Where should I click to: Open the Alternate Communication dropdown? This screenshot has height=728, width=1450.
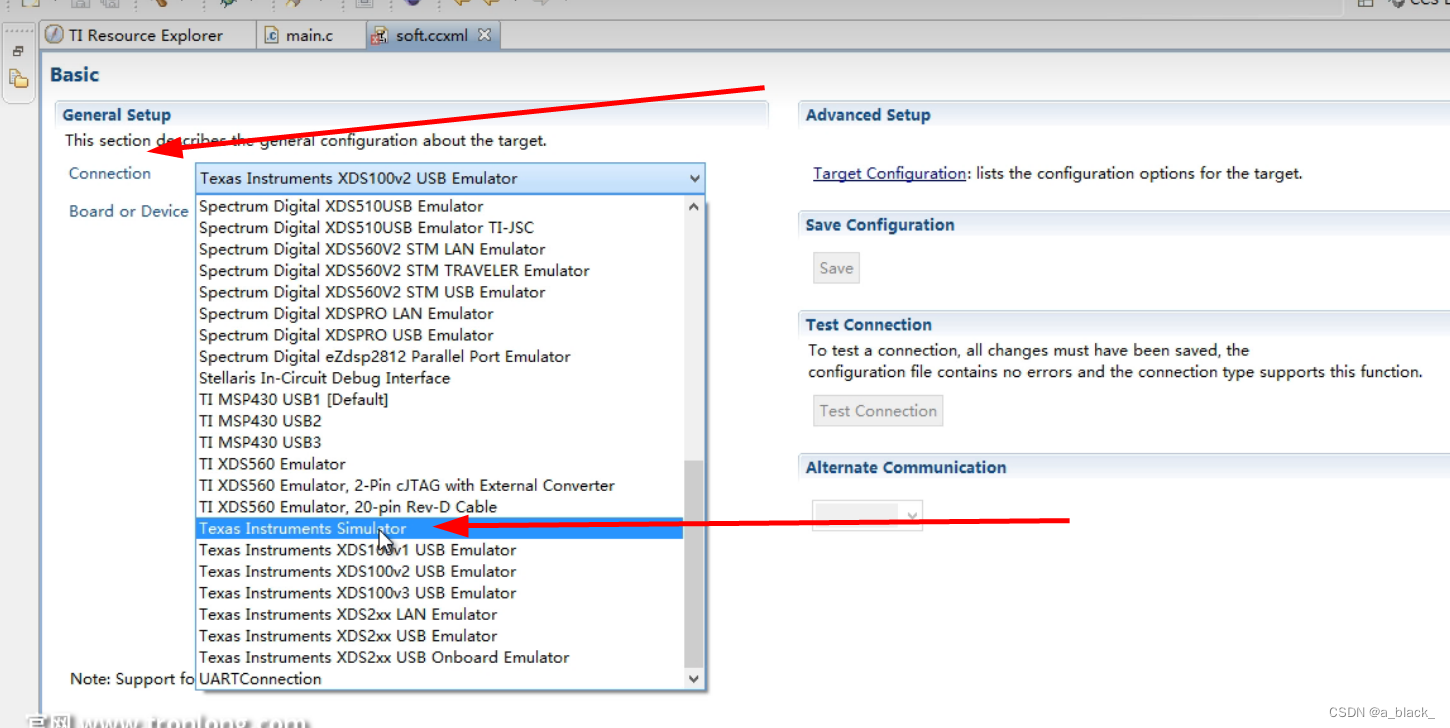pos(867,515)
